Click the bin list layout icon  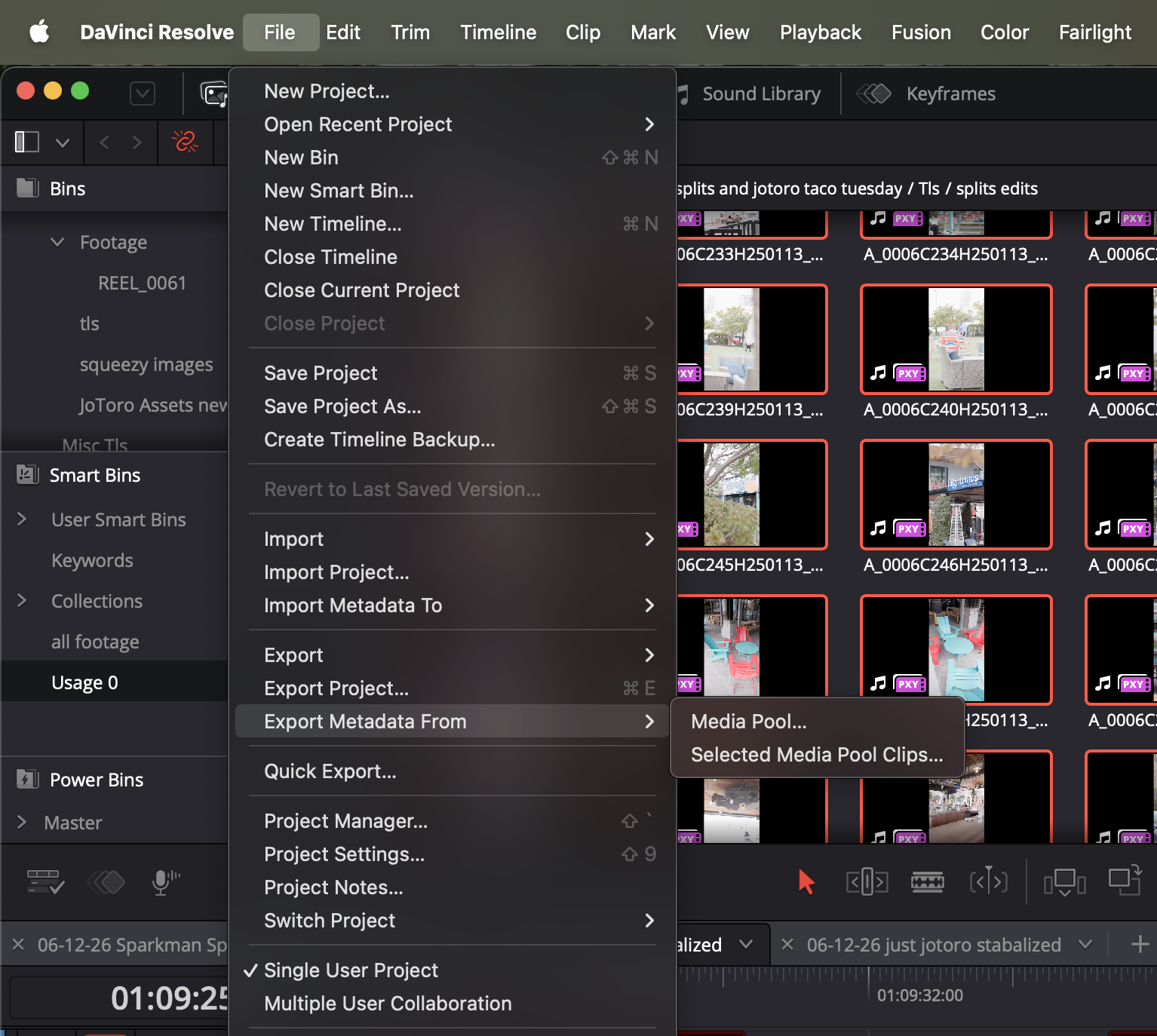click(x=27, y=142)
